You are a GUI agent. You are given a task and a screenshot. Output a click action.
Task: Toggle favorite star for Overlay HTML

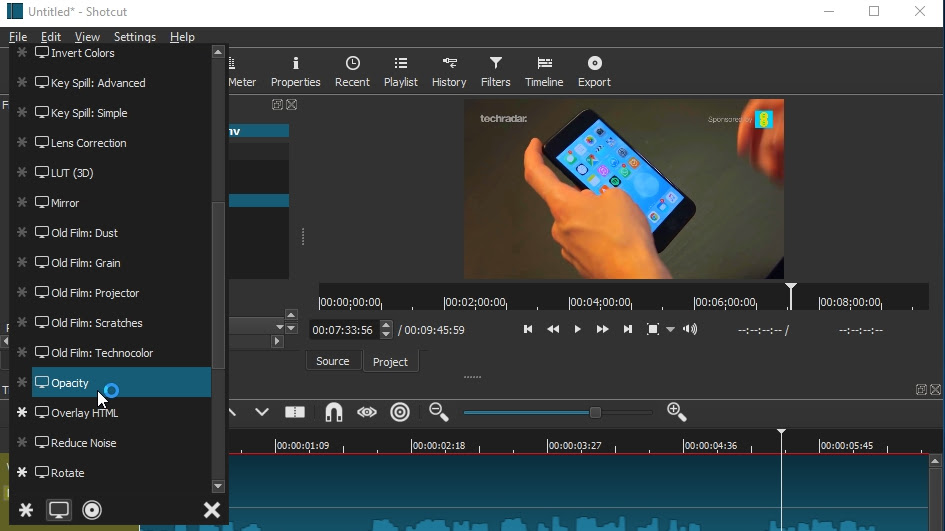coord(22,413)
